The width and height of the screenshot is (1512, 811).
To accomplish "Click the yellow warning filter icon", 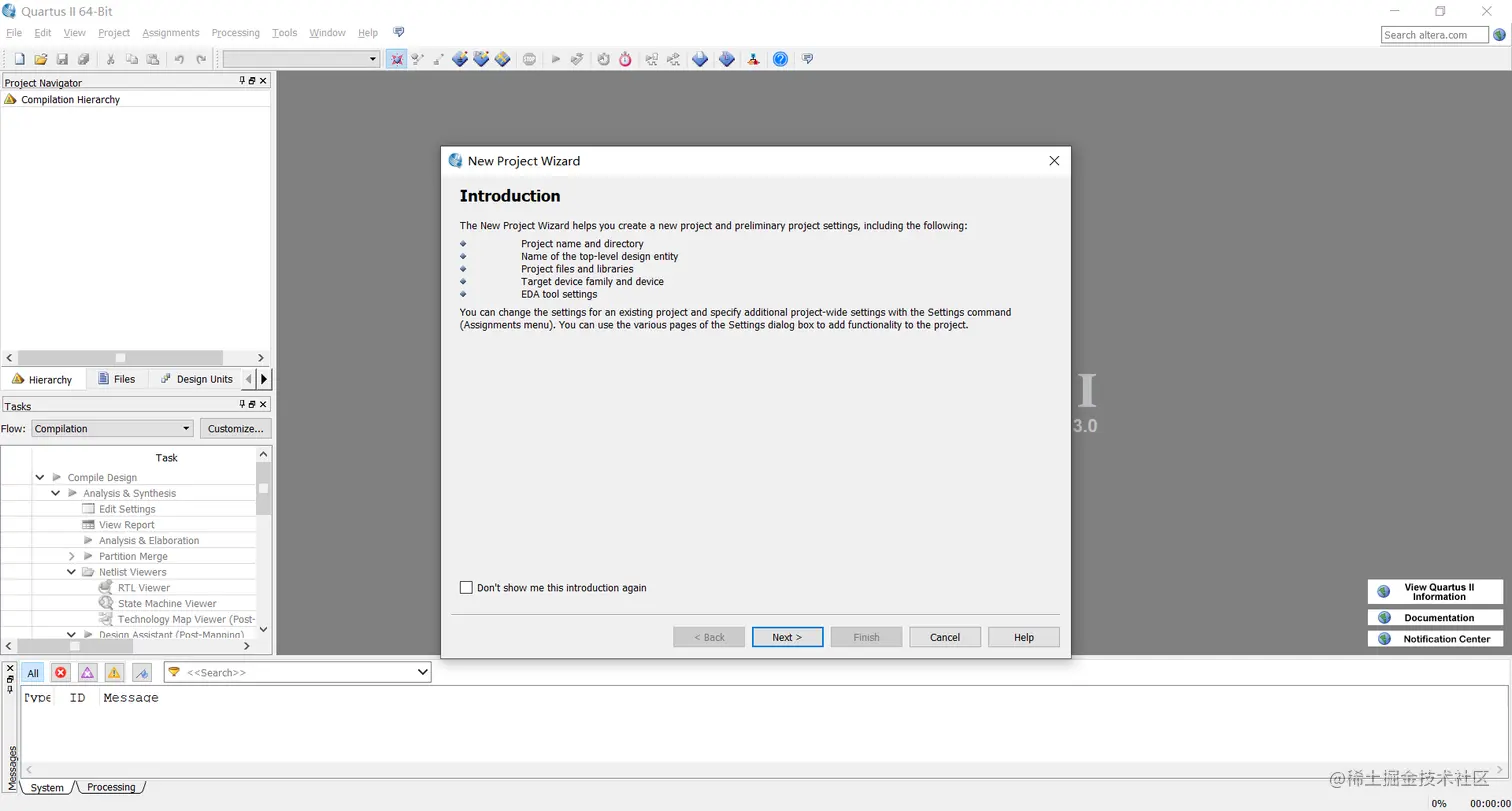I will pyautogui.click(x=114, y=673).
